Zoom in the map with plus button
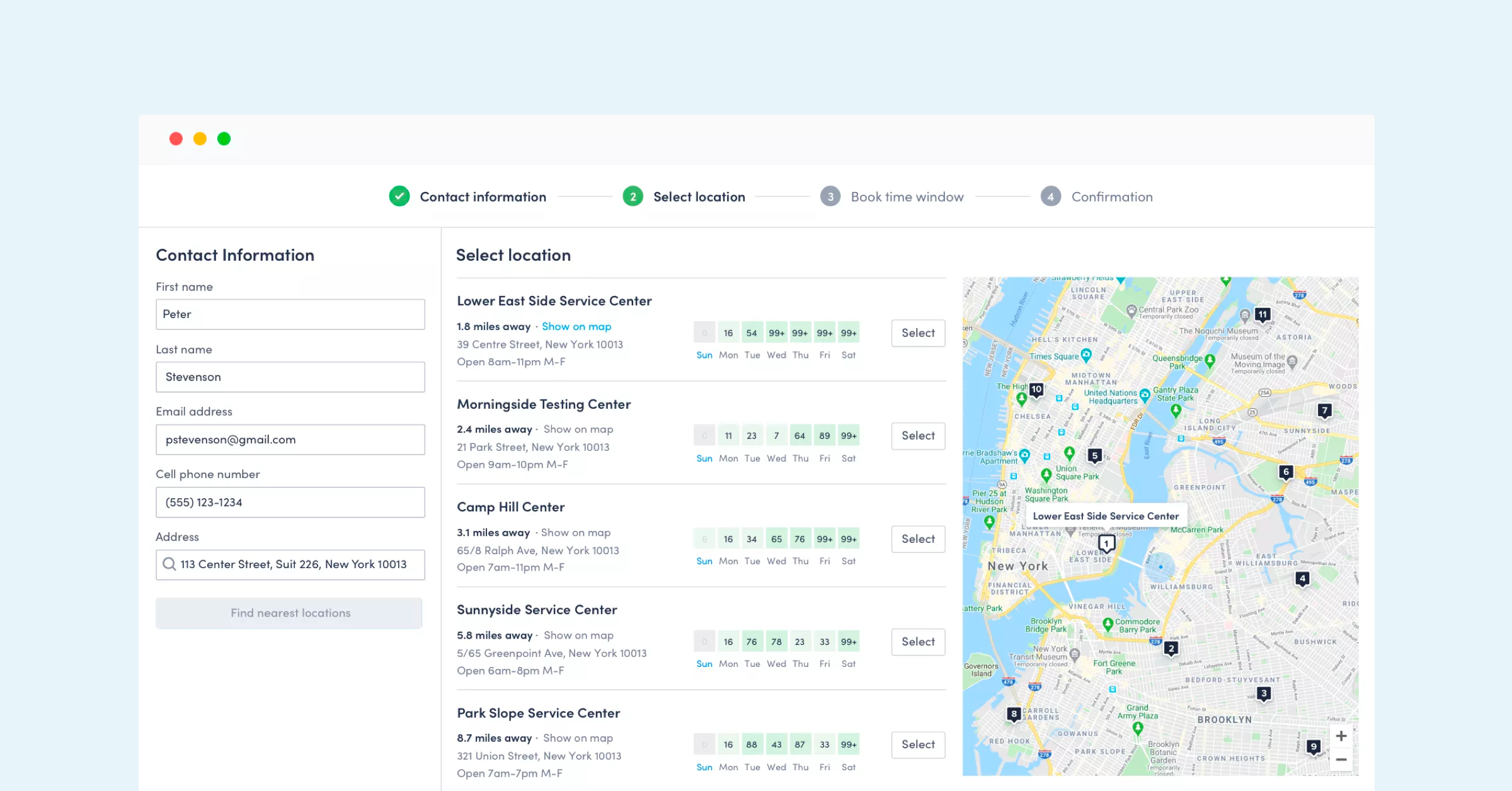 1341,736
